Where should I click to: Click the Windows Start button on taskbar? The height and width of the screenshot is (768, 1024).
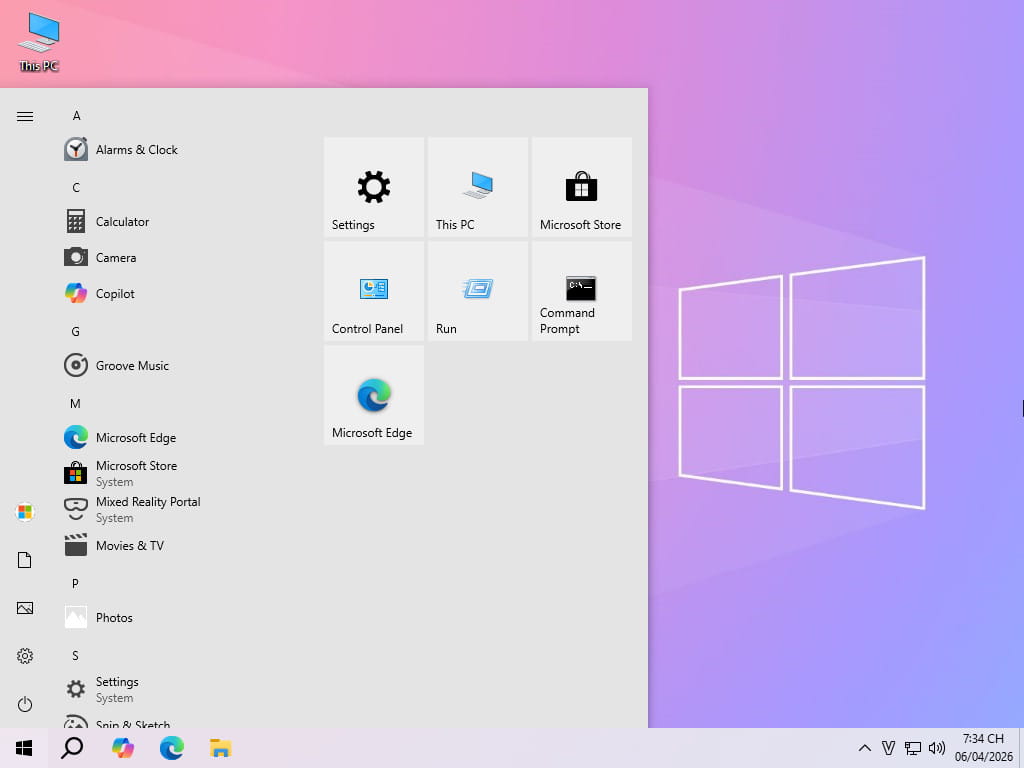pyautogui.click(x=24, y=748)
